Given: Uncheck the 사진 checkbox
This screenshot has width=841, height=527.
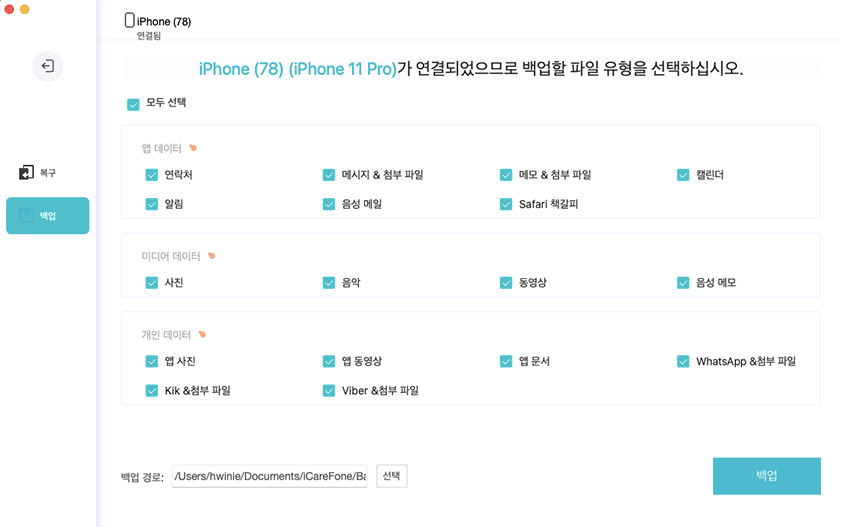Looking at the screenshot, I should click(152, 283).
